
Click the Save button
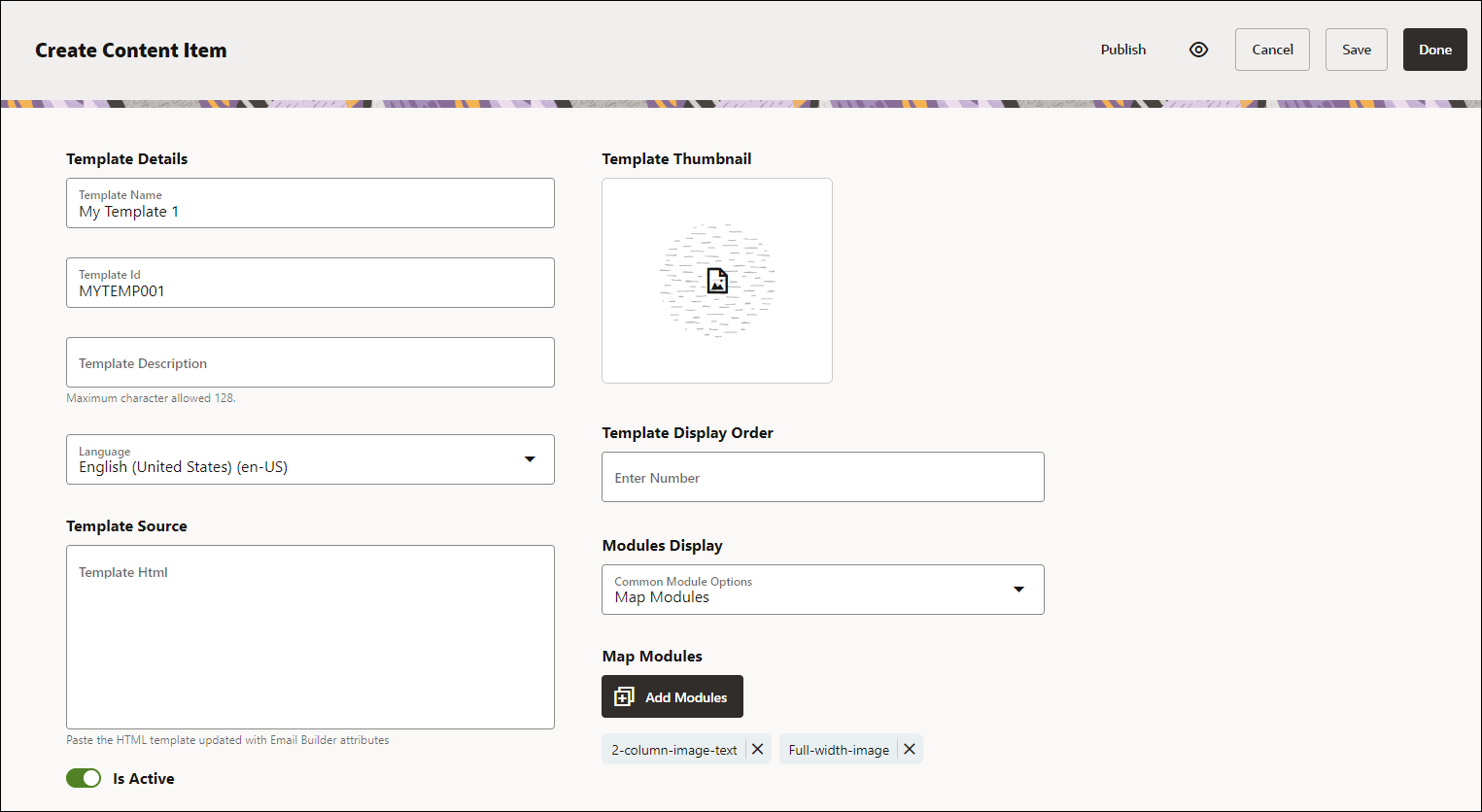(1356, 49)
